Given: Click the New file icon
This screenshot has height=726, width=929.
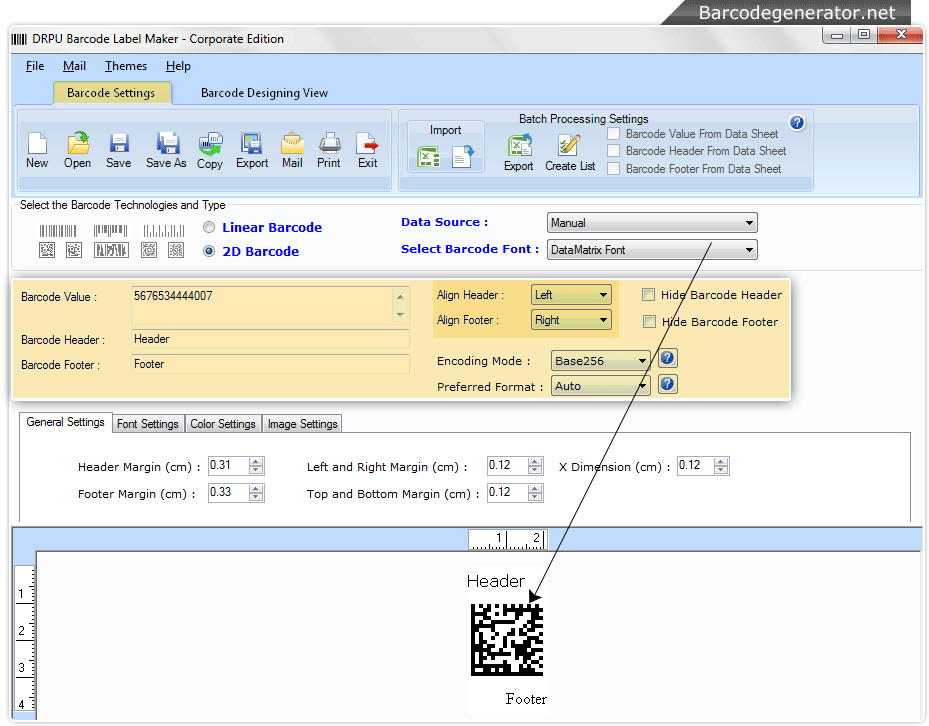Looking at the screenshot, I should click(37, 145).
